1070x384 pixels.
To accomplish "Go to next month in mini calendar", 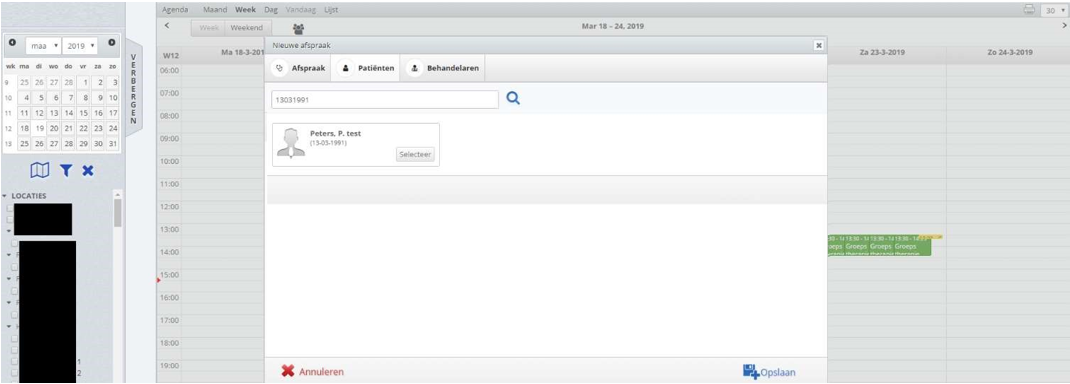I will coord(112,42).
